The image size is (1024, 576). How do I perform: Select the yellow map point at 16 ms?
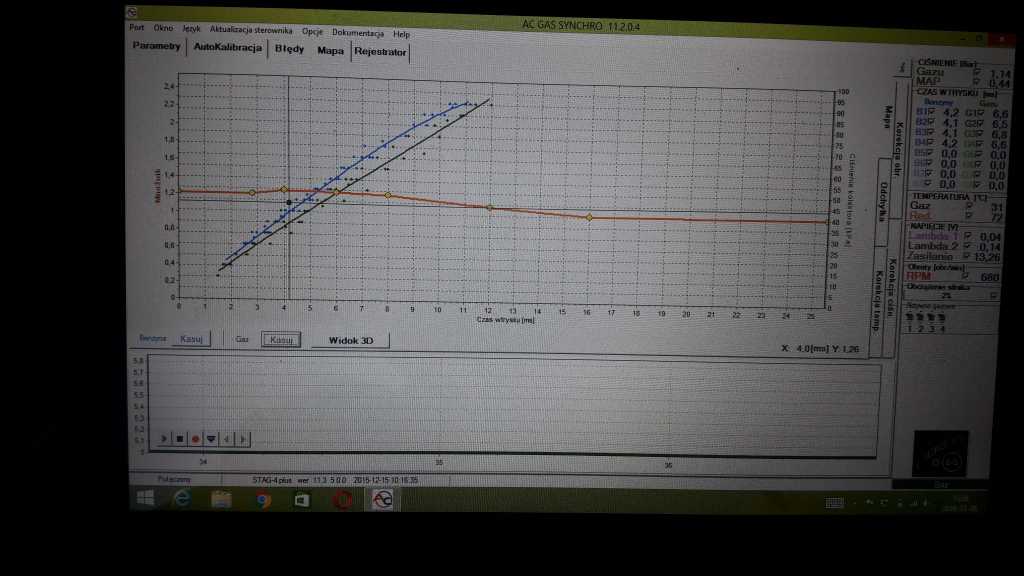(x=589, y=217)
